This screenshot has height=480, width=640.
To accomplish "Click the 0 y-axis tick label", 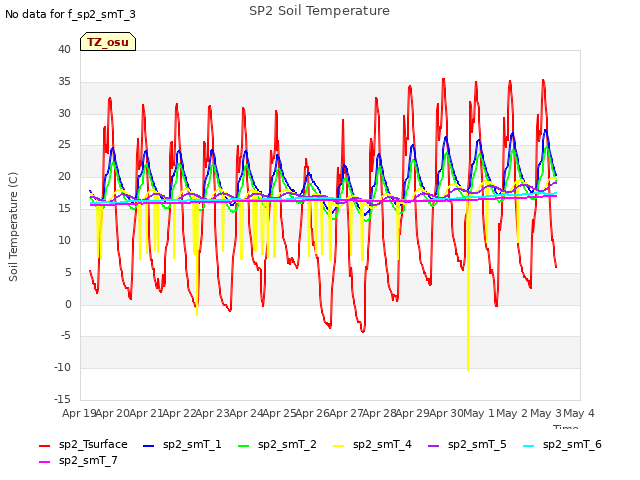I will (x=68, y=304).
